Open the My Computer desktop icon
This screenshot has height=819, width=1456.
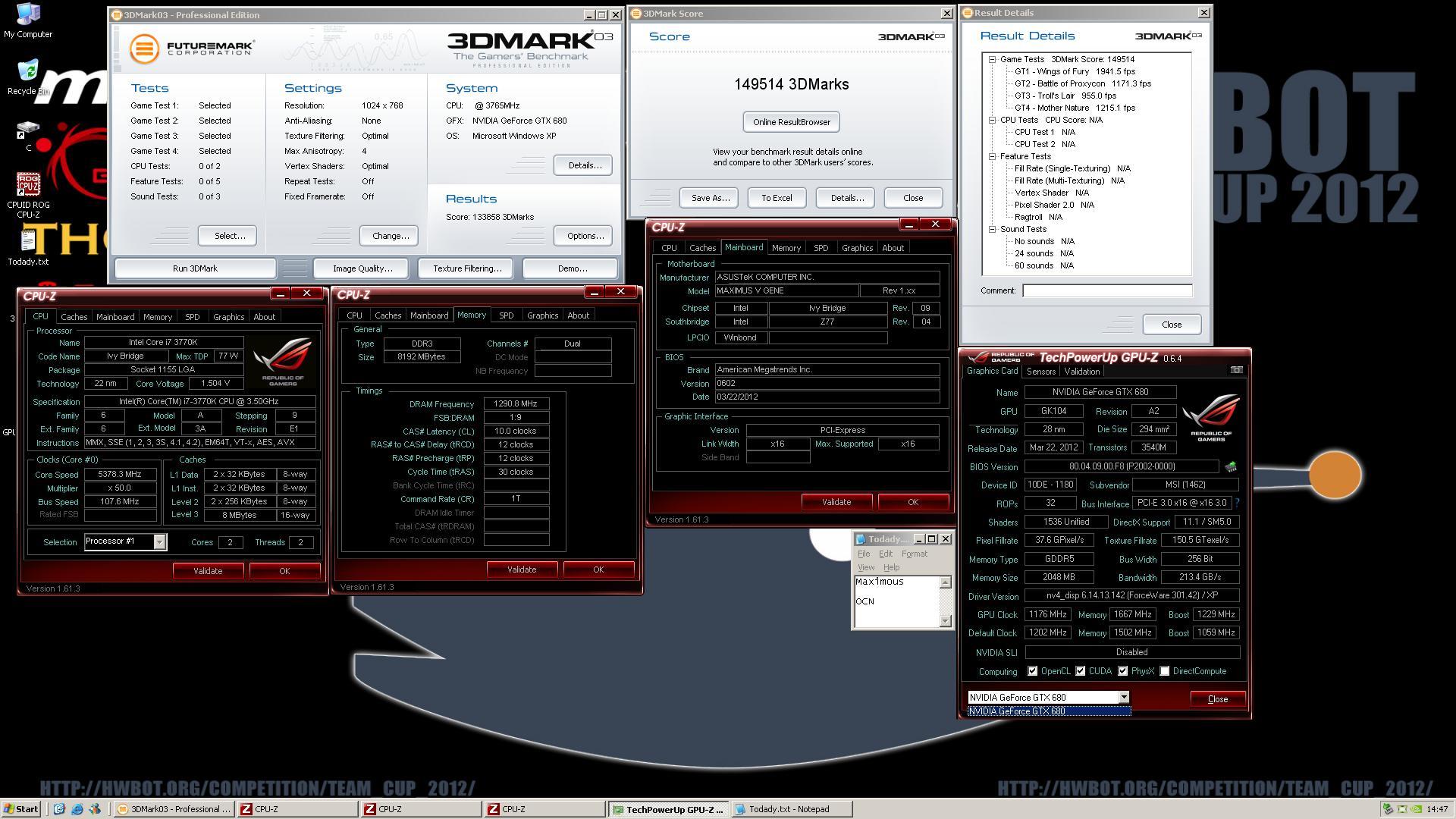coord(28,20)
